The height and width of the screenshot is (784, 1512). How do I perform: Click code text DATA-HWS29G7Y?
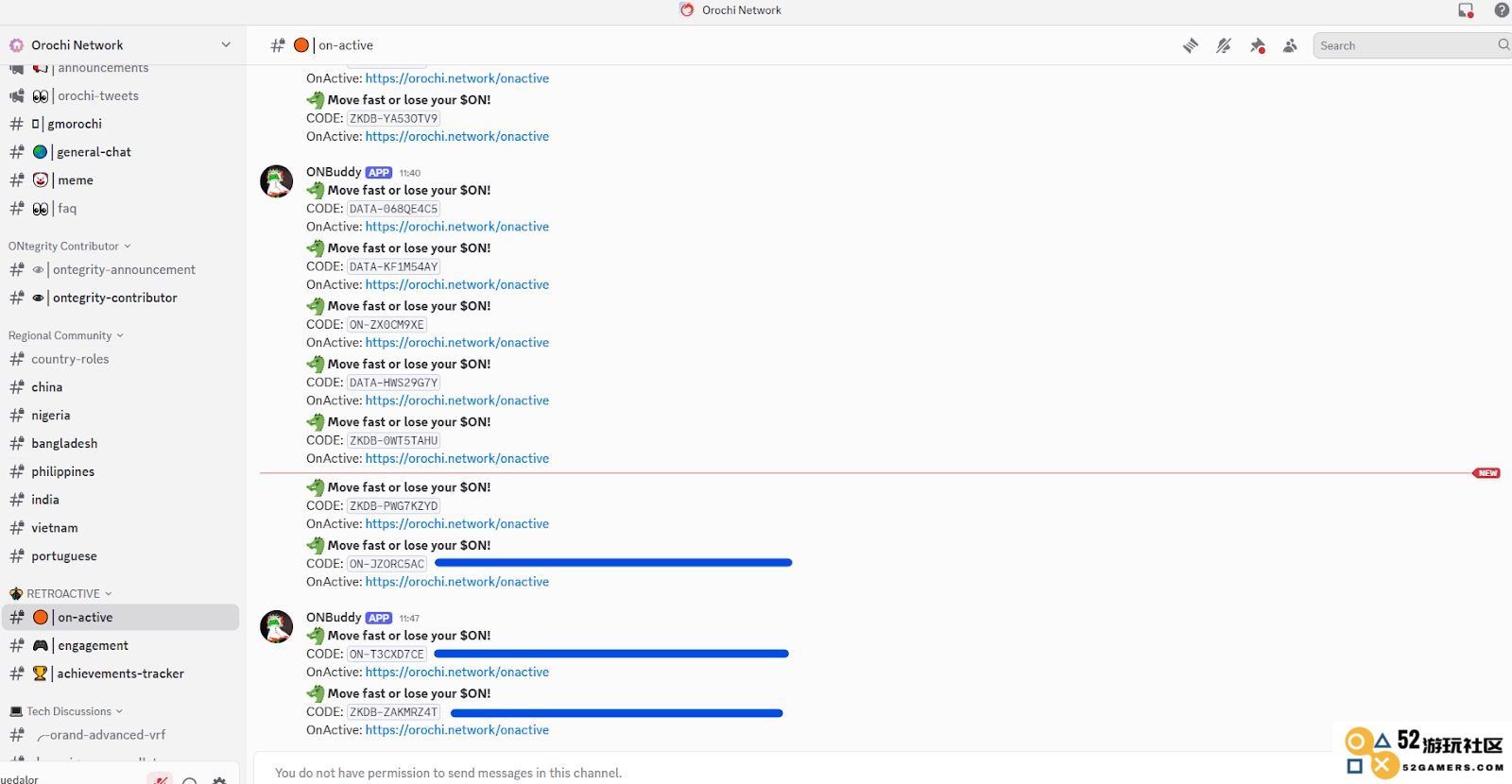394,383
